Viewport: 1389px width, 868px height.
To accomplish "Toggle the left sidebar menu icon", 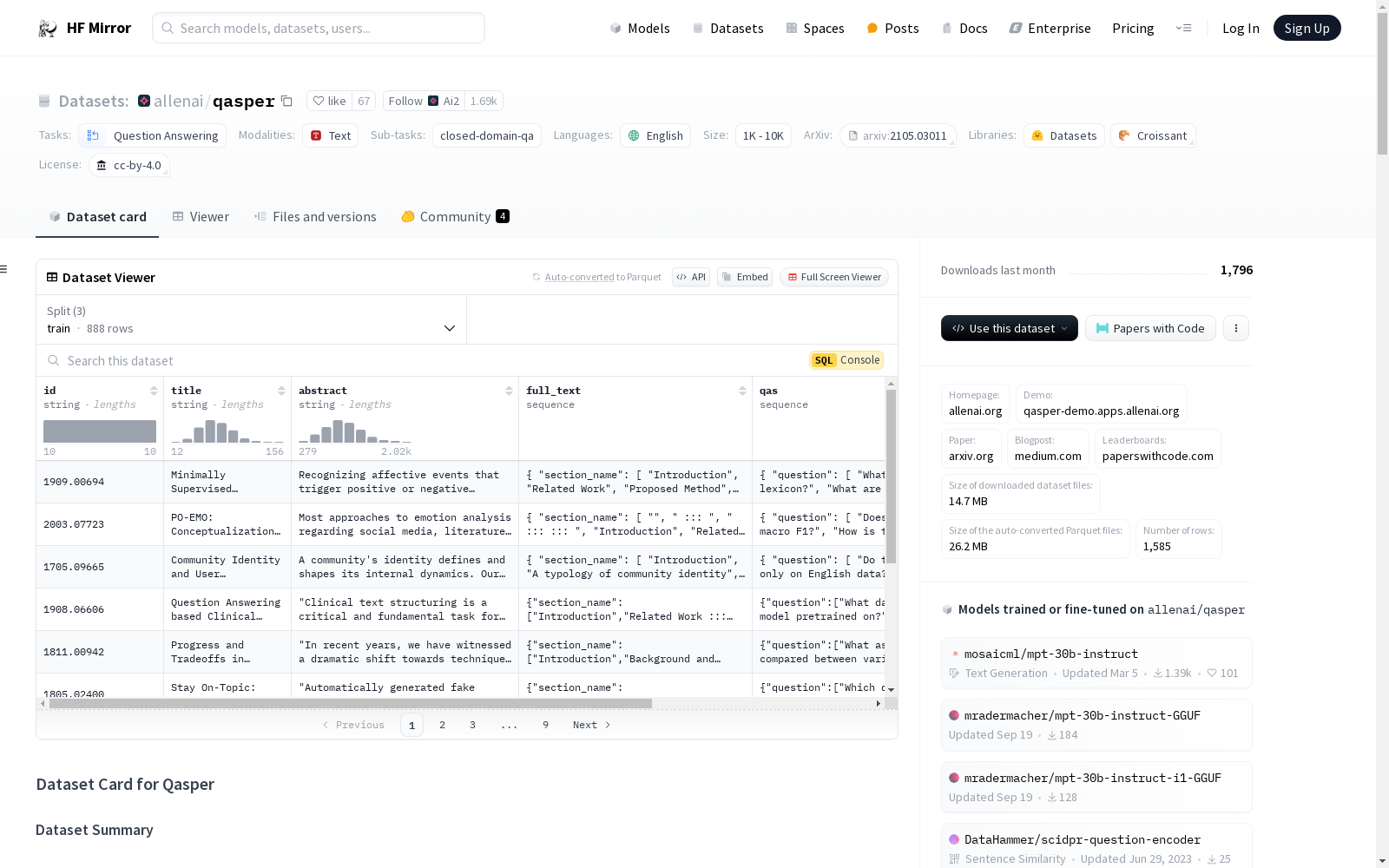I will pos(3,269).
